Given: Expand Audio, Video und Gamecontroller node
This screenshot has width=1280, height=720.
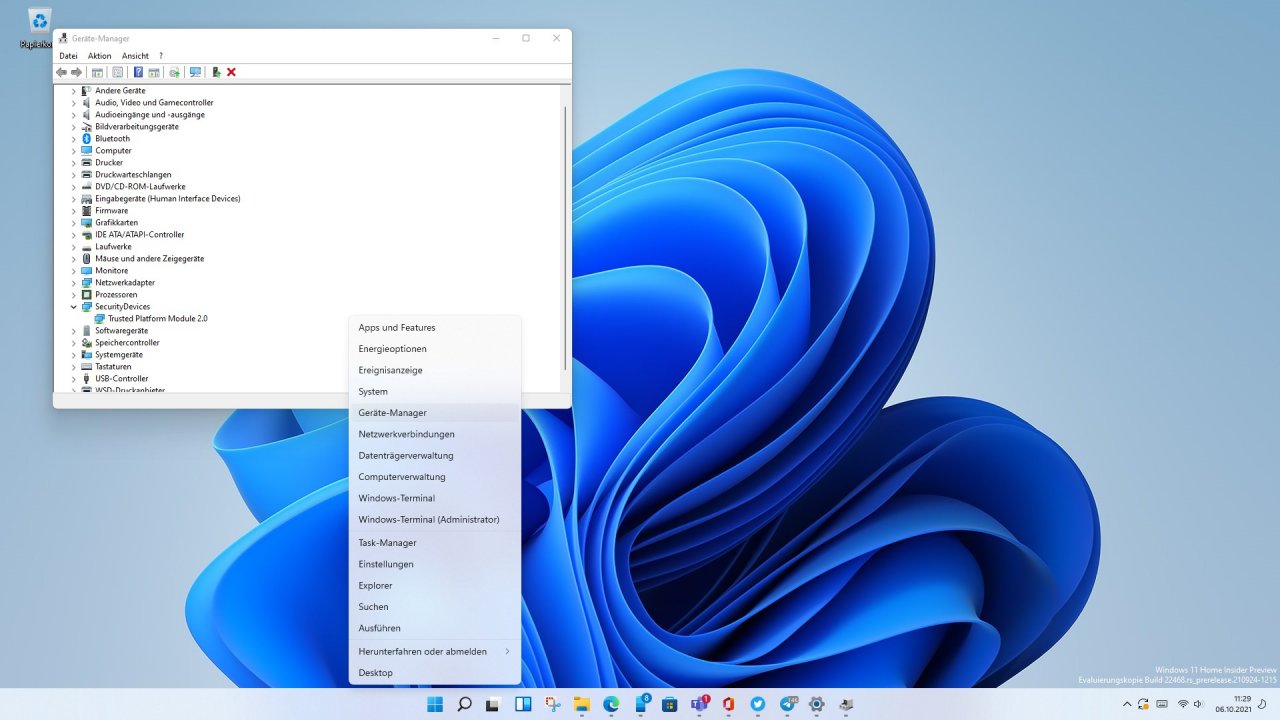Looking at the screenshot, I should [74, 103].
